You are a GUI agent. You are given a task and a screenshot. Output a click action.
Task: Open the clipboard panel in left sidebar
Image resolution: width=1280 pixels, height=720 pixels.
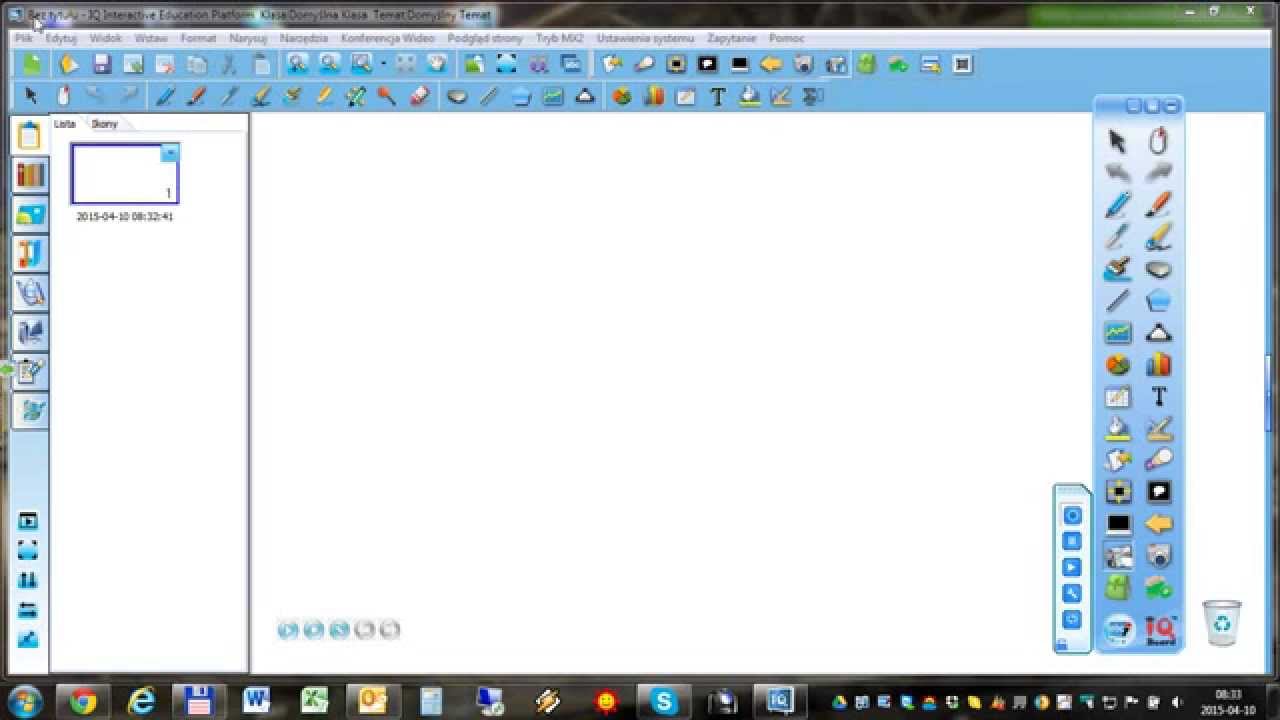click(30, 136)
